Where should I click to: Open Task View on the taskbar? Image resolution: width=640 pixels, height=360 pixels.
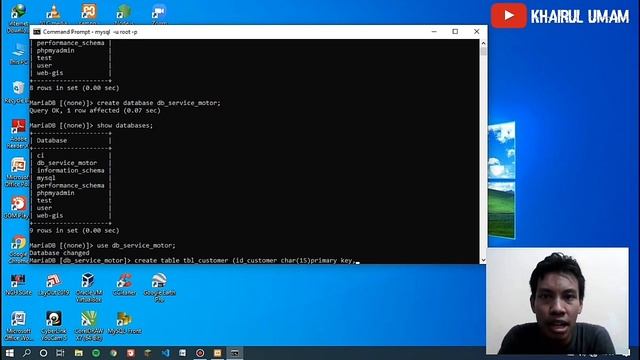click(60, 353)
